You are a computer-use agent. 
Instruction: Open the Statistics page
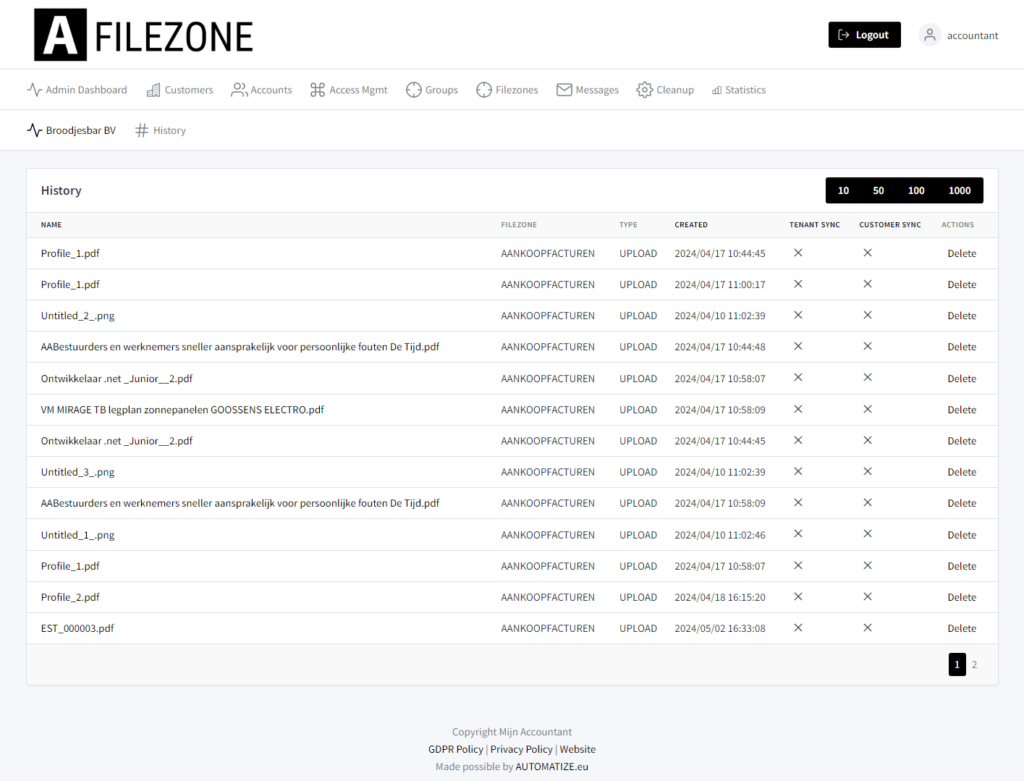[739, 90]
